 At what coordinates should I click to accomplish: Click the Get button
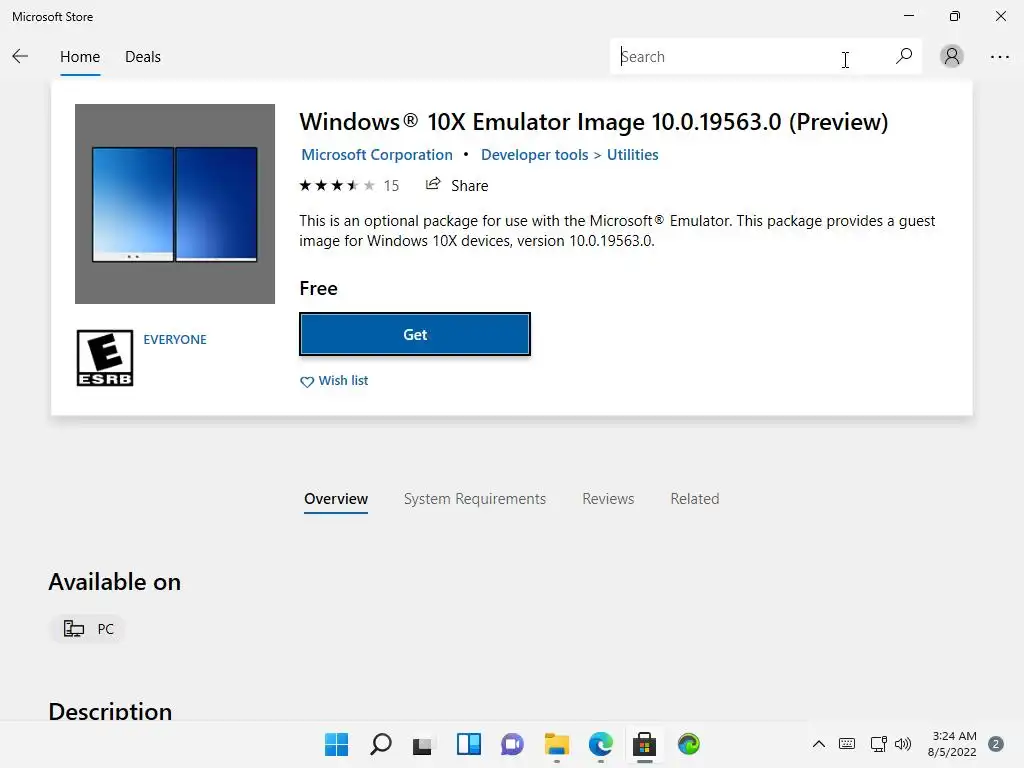coord(415,334)
